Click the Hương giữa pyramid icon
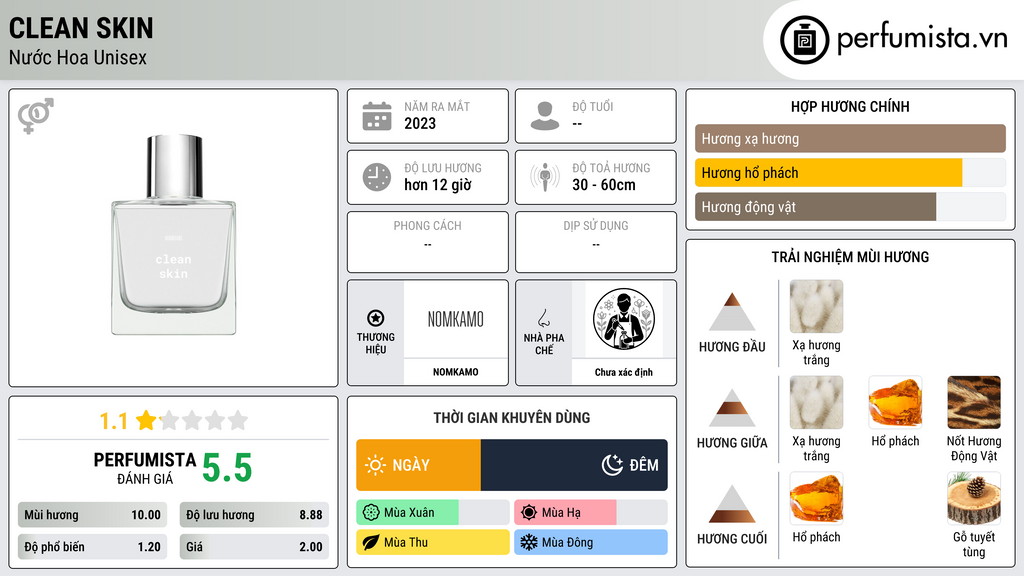The width and height of the screenshot is (1024, 576). point(732,408)
